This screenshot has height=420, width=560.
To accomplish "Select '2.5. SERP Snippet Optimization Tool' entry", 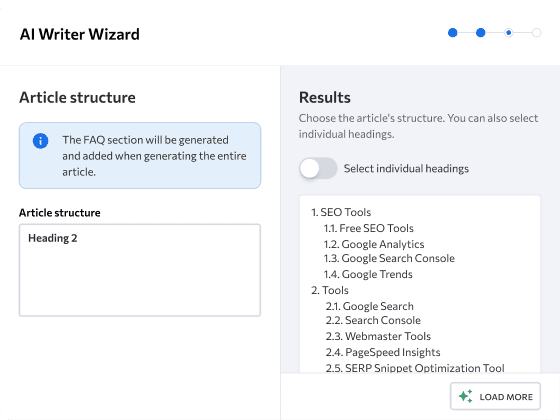I will tap(415, 368).
